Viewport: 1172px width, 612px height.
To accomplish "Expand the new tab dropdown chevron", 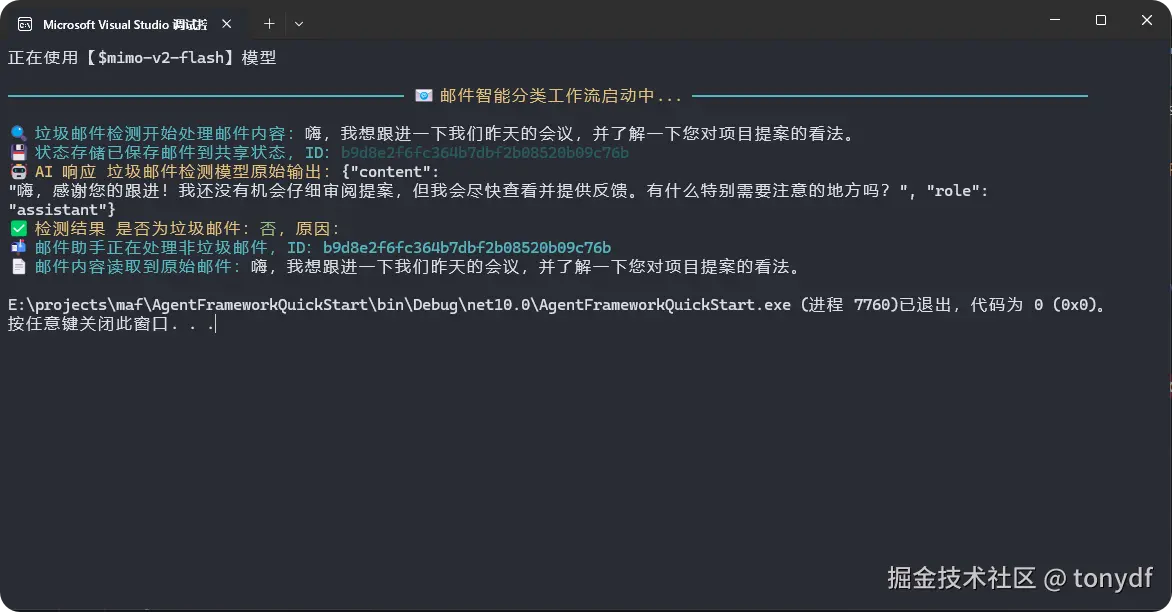I will [299, 24].
